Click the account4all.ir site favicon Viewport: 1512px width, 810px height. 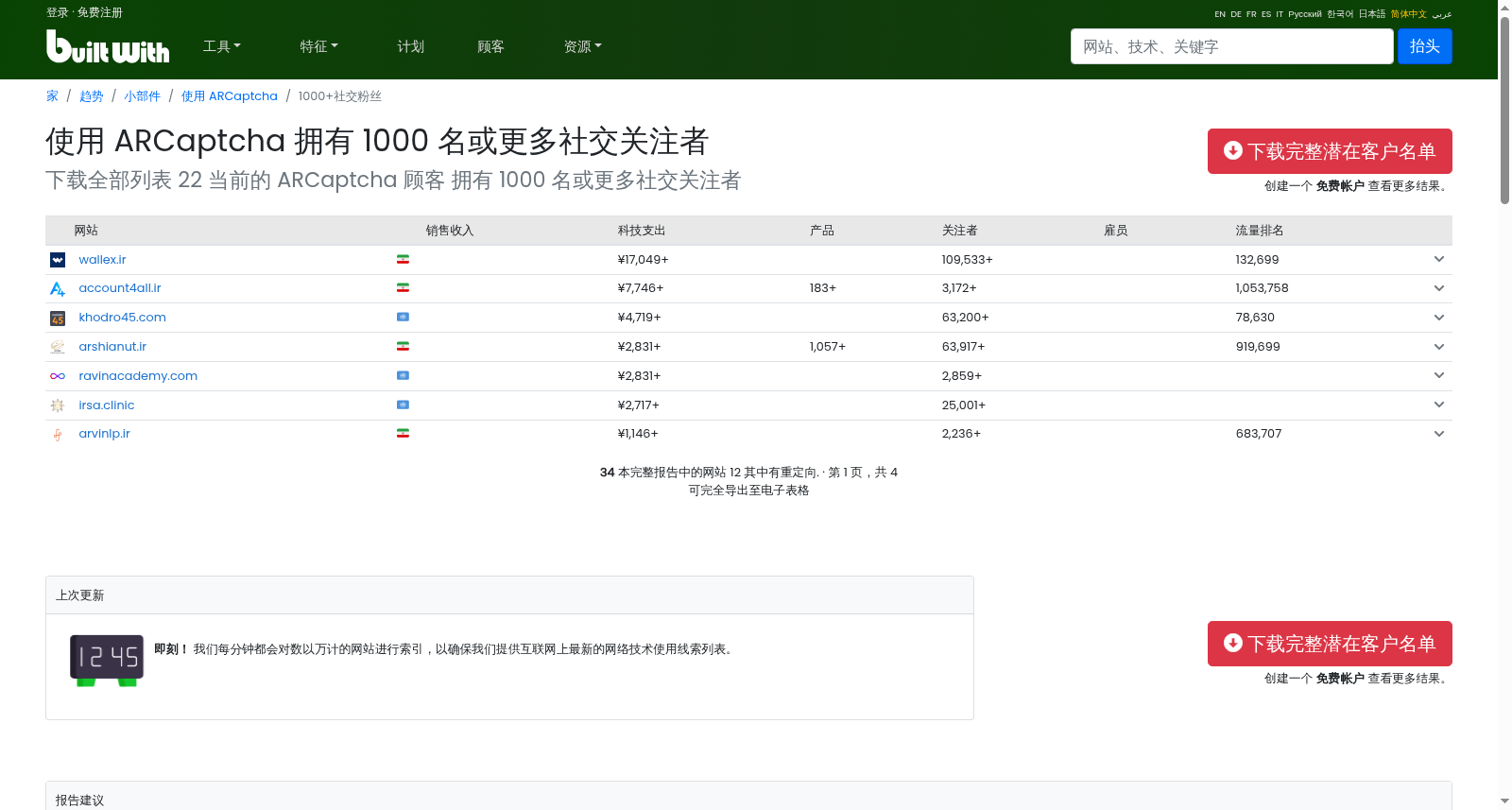coord(58,288)
